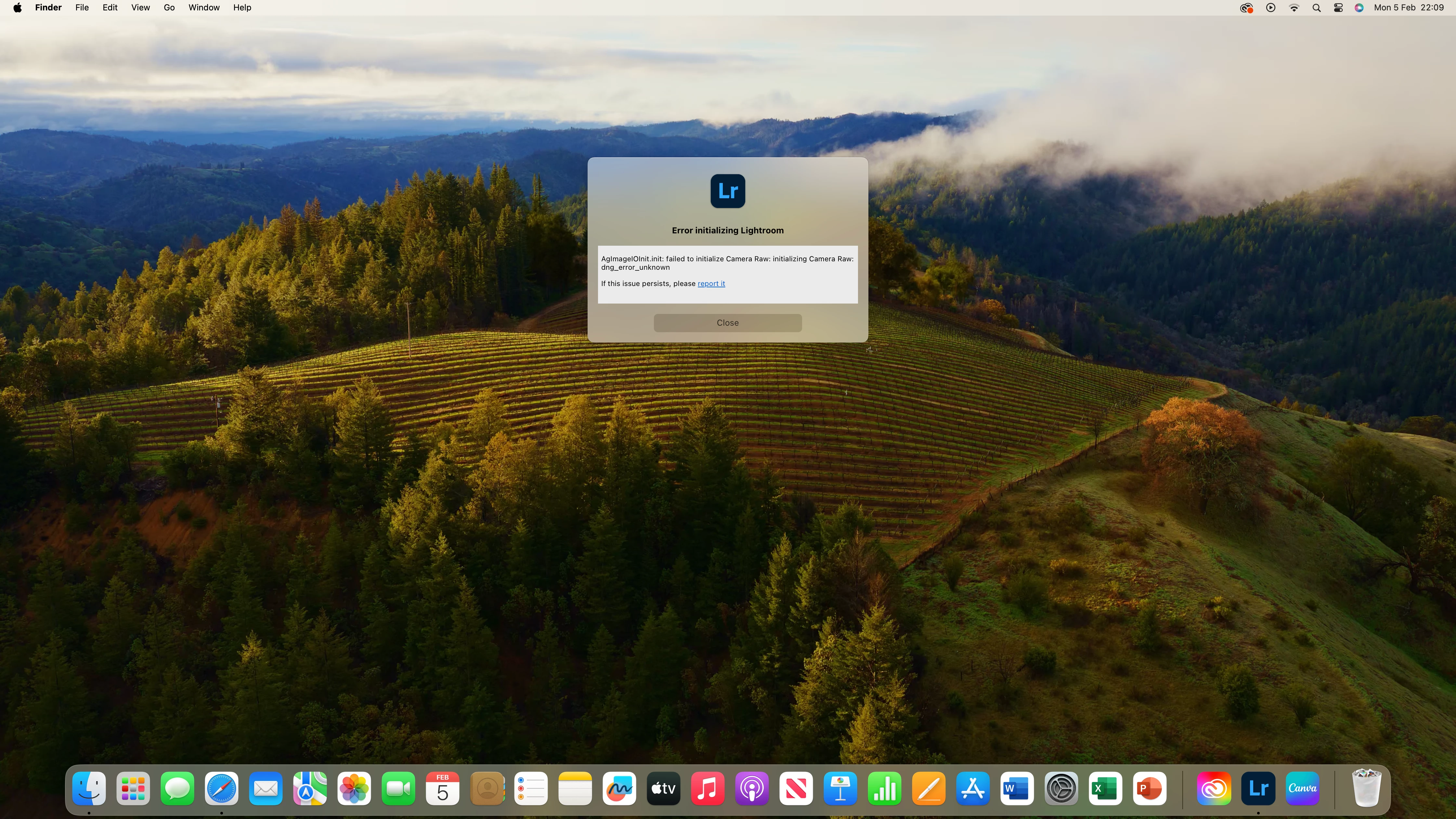Click the Close button in error dialog
The height and width of the screenshot is (819, 1456).
[x=727, y=323]
